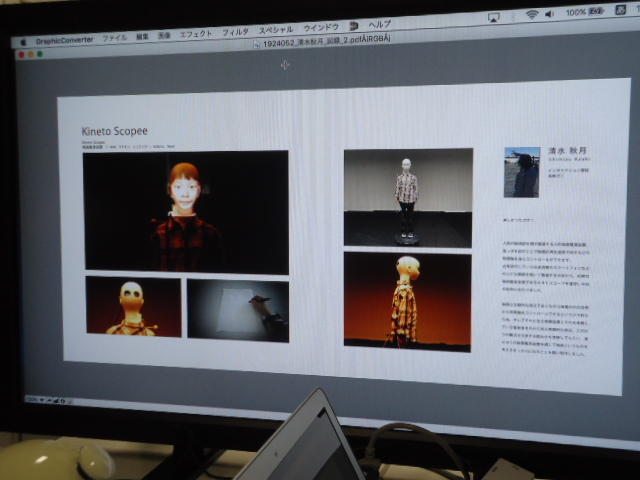
Task: Click the volume speaker icon
Action: click(x=549, y=14)
